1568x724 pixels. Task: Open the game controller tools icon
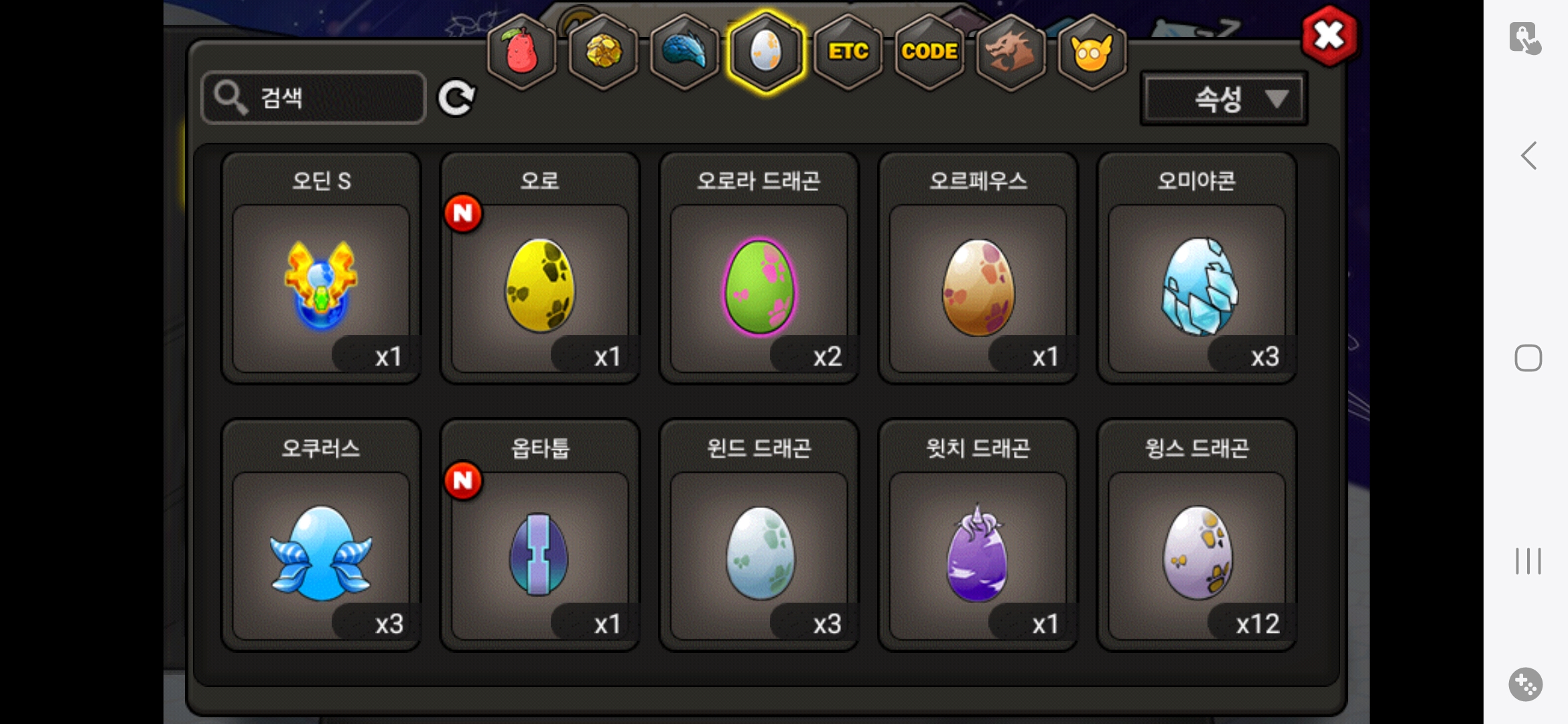coord(1525,684)
